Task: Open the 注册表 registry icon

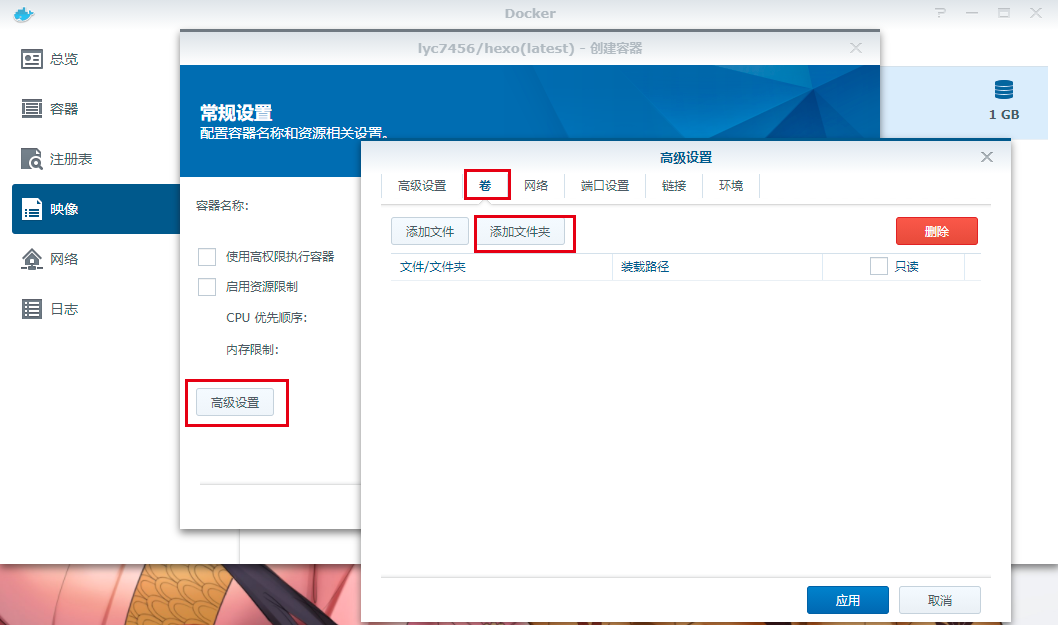Action: 32,159
